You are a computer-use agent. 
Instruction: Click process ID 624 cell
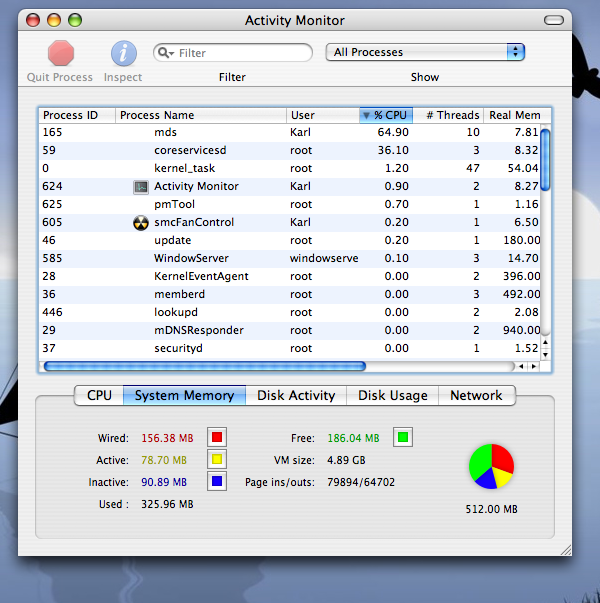[x=52, y=187]
